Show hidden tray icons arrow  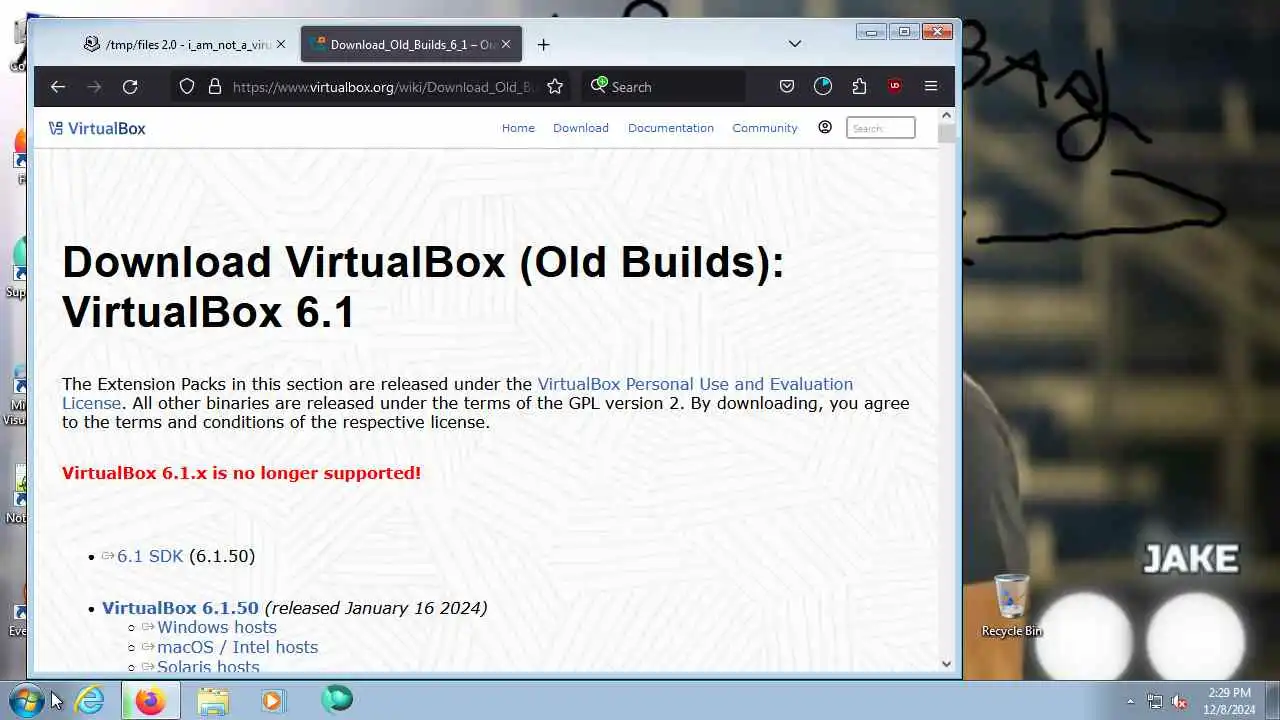(1130, 701)
